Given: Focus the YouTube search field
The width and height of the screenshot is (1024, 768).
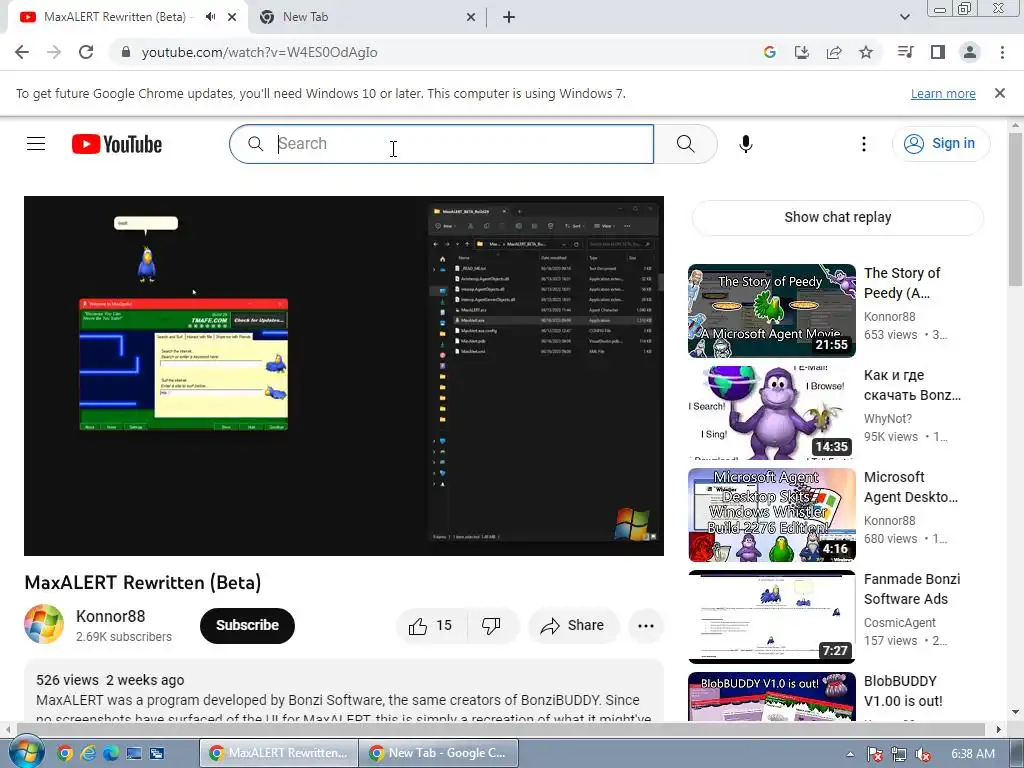Looking at the screenshot, I should coord(441,144).
